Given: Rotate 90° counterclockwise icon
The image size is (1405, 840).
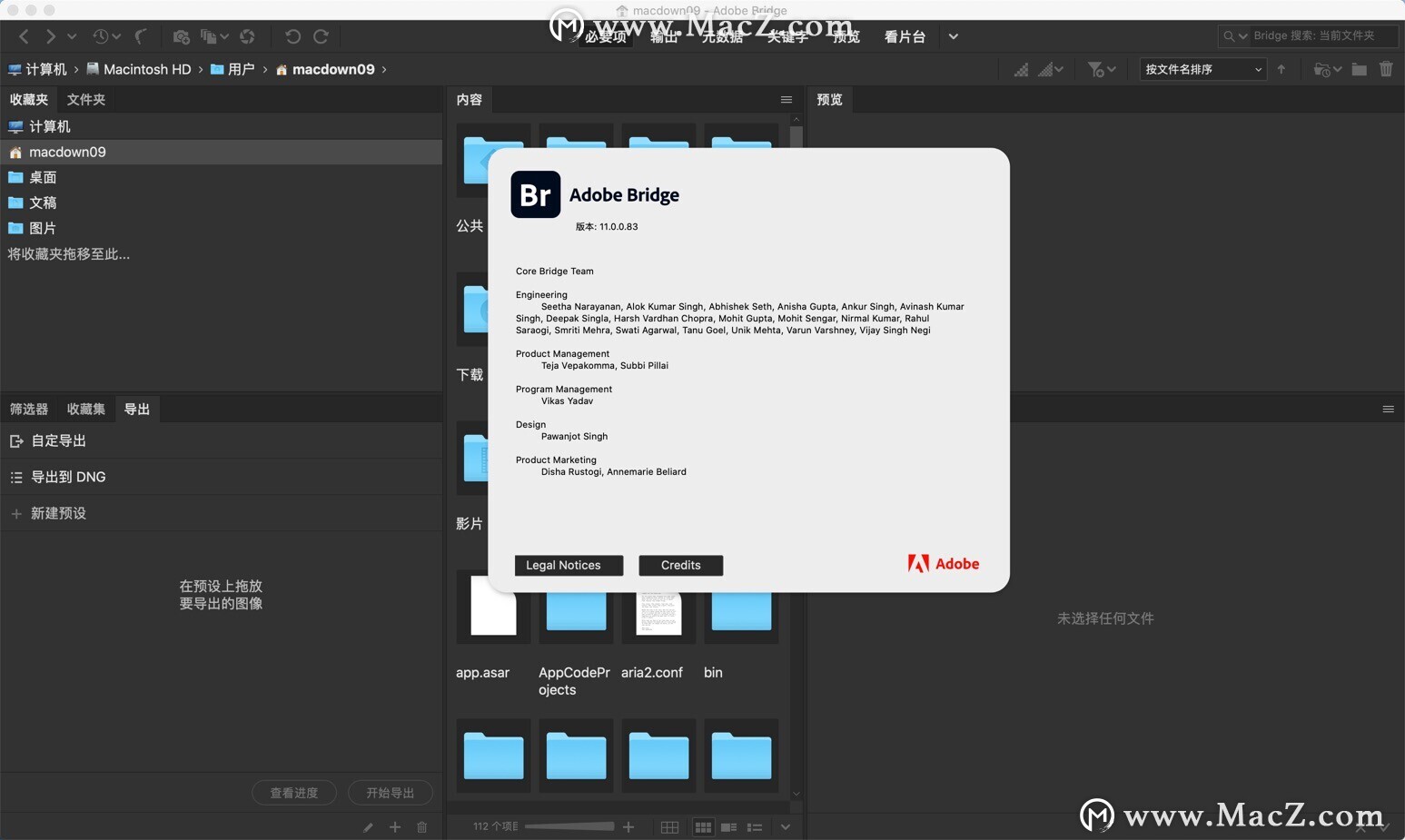Looking at the screenshot, I should click(292, 36).
